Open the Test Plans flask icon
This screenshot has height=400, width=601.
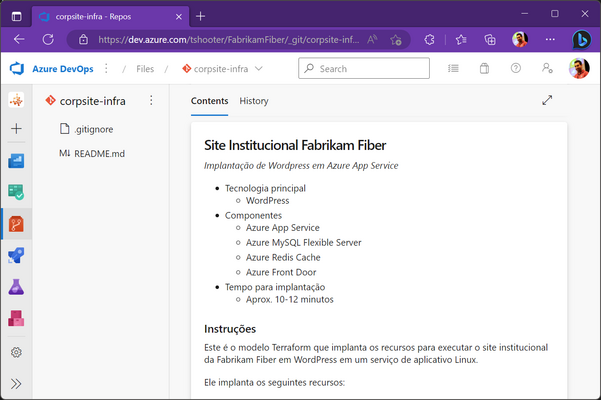(x=16, y=287)
